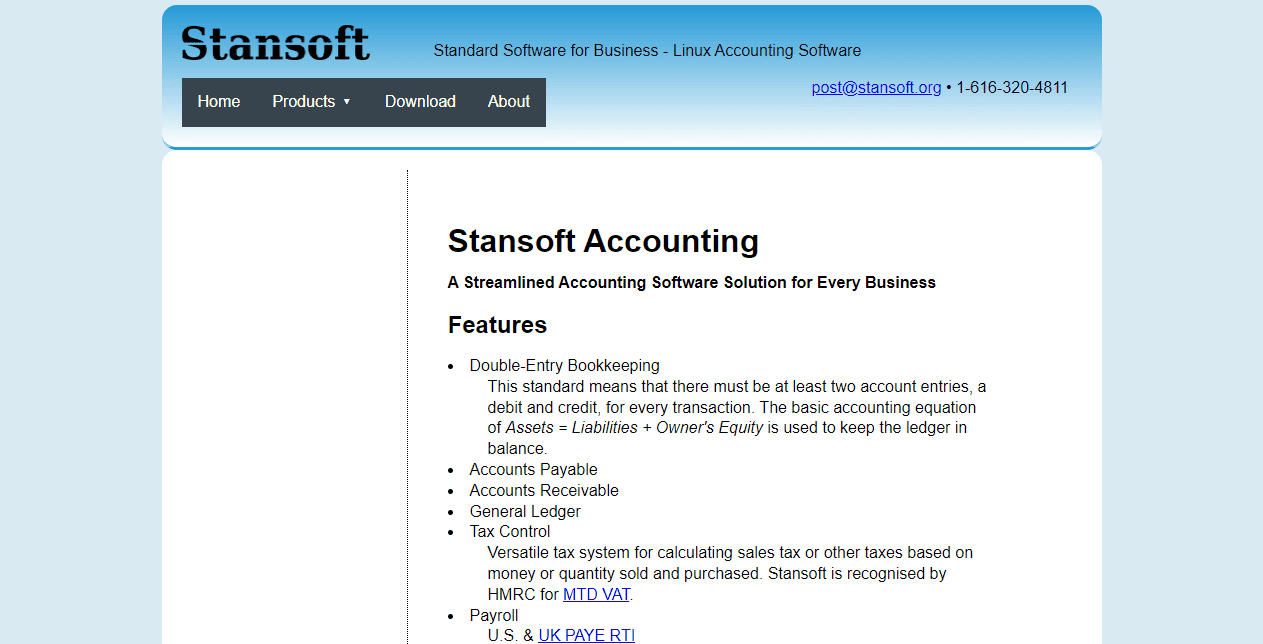Select the General Ledger list item
The width and height of the screenshot is (1263, 644).
525,511
